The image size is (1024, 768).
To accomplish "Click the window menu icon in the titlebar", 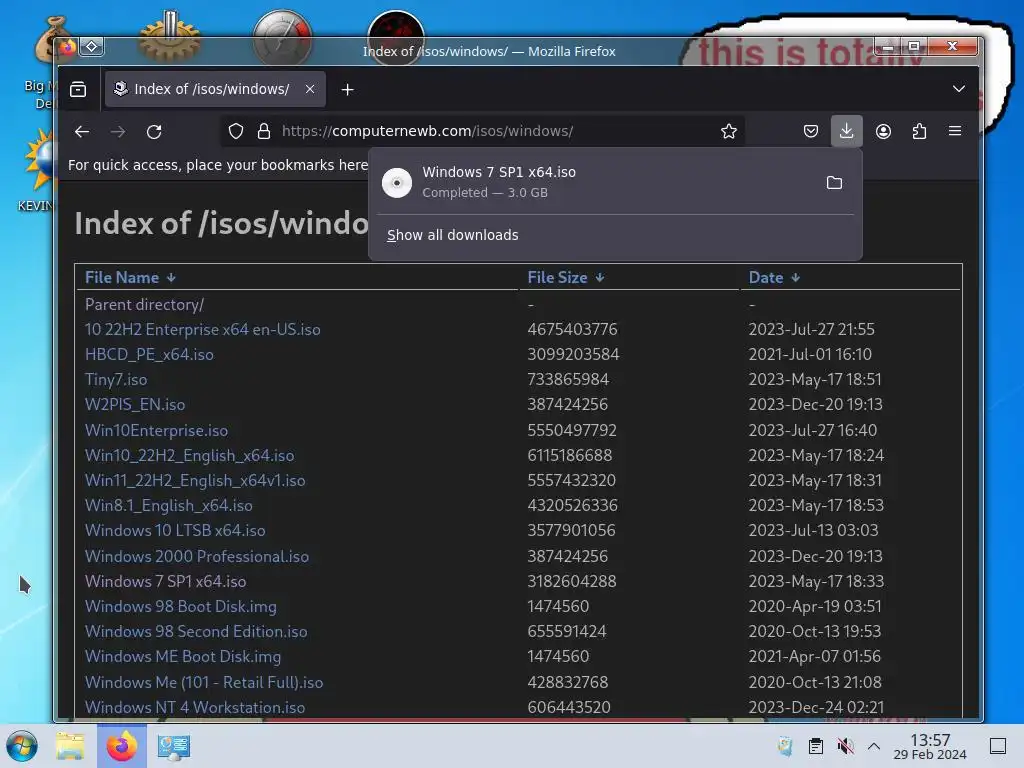I will 91,47.
